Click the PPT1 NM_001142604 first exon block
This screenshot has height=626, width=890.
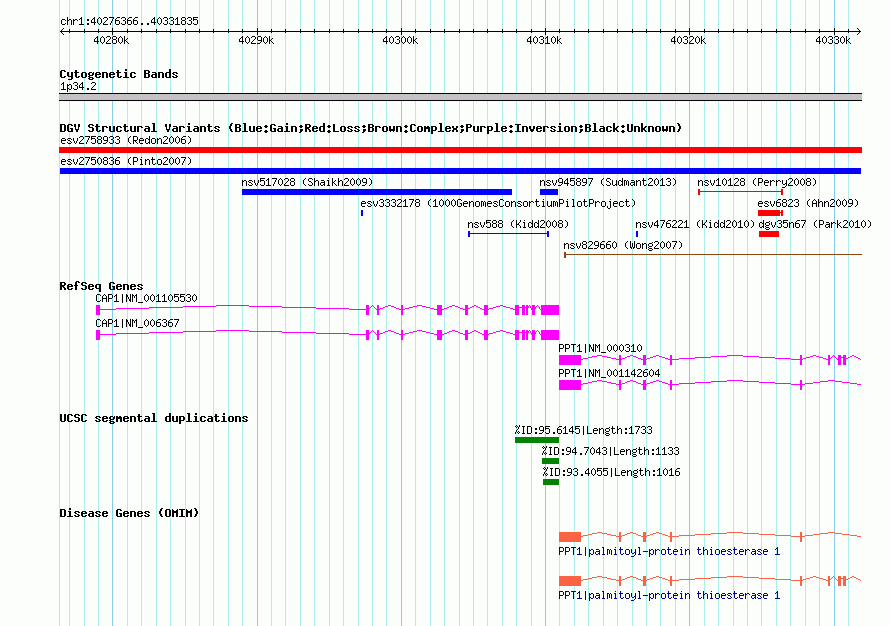pos(570,385)
